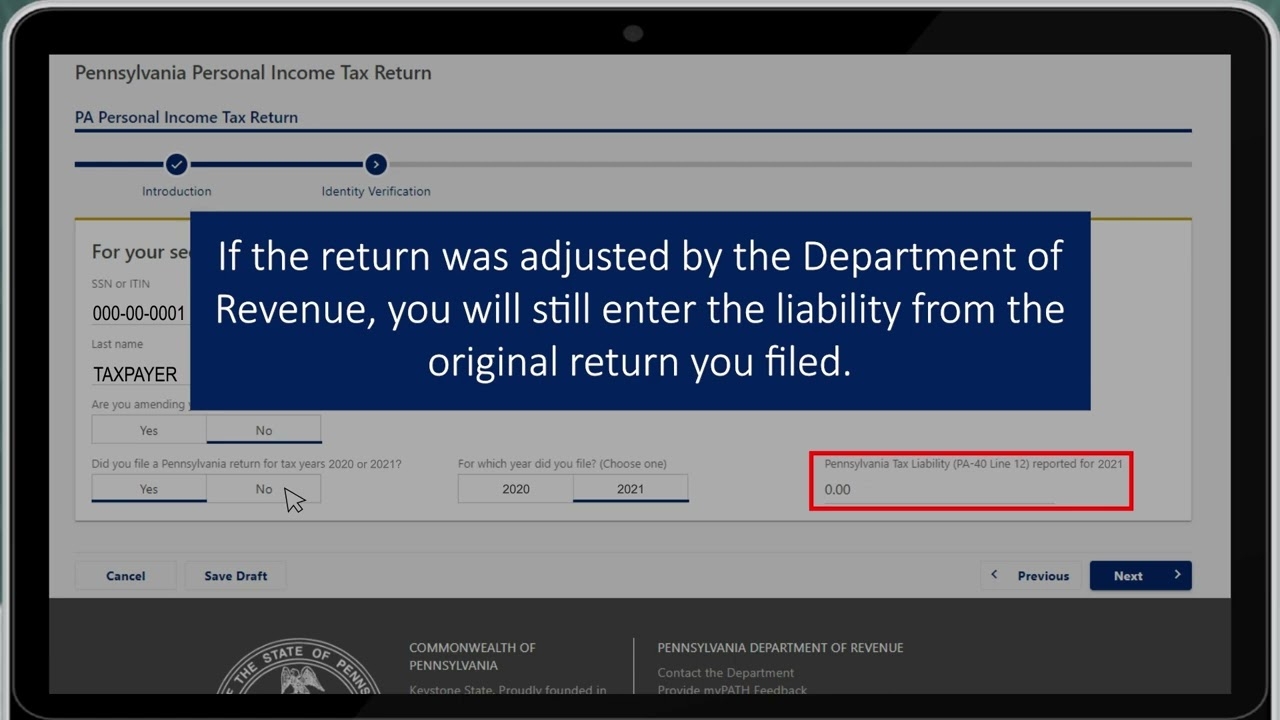The width and height of the screenshot is (1280, 720).
Task: Open Contact the Department link
Action: pyautogui.click(x=726, y=673)
